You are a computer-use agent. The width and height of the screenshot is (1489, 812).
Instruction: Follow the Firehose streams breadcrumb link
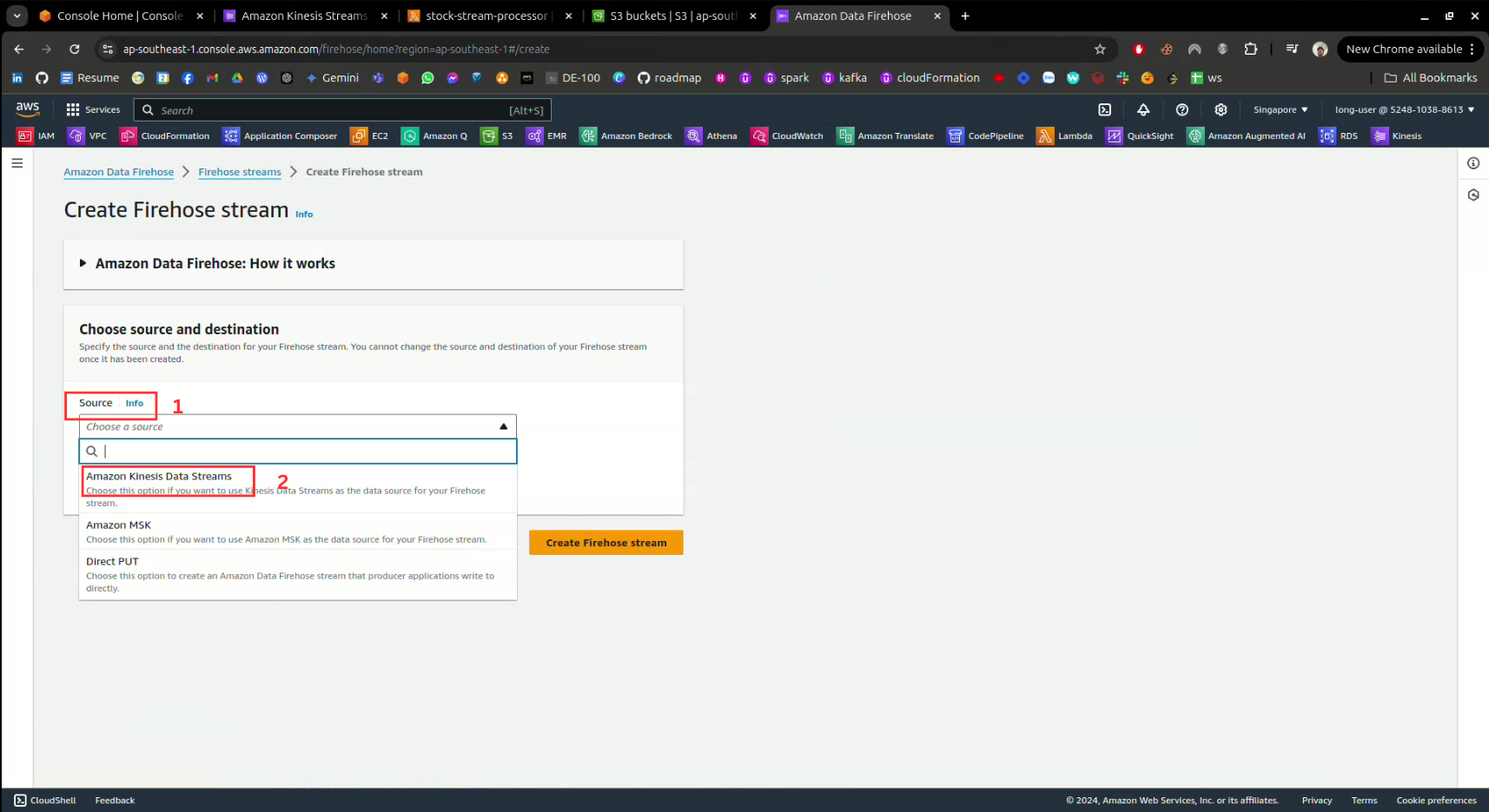[239, 172]
